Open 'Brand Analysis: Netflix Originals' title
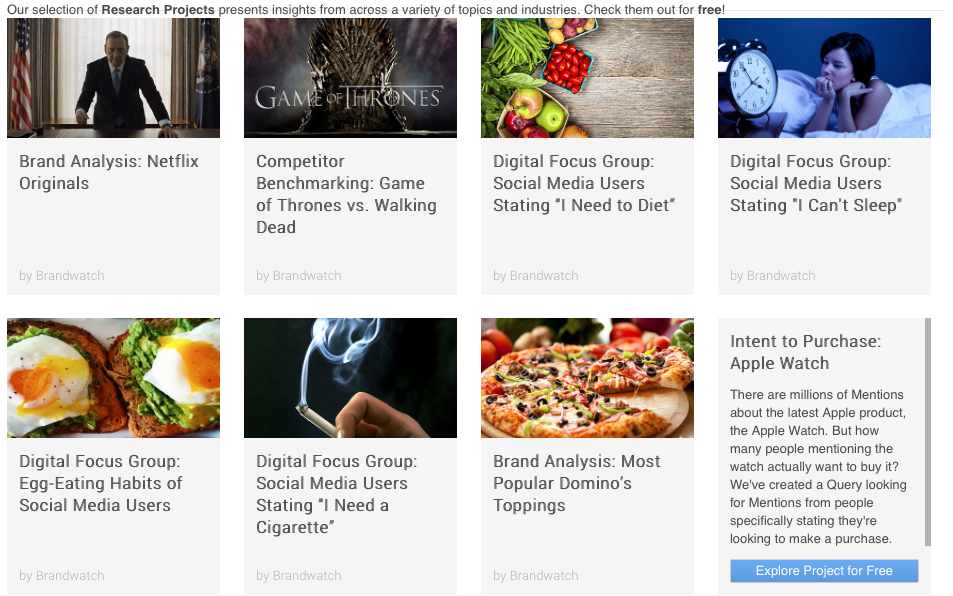 109,172
